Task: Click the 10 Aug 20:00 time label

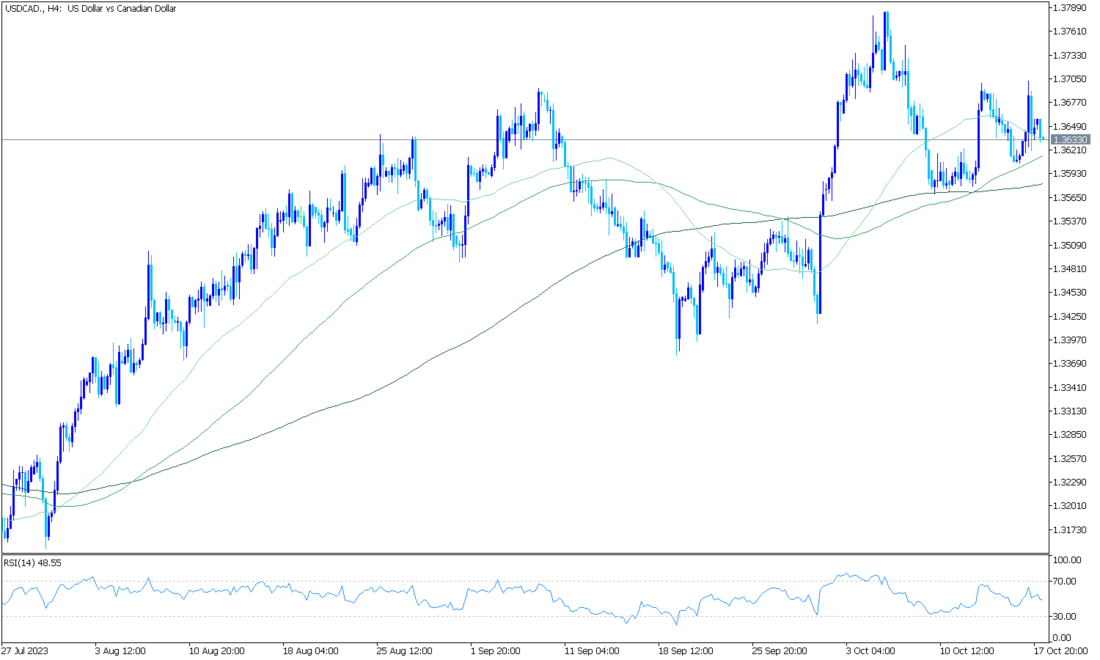Action: 217,651
